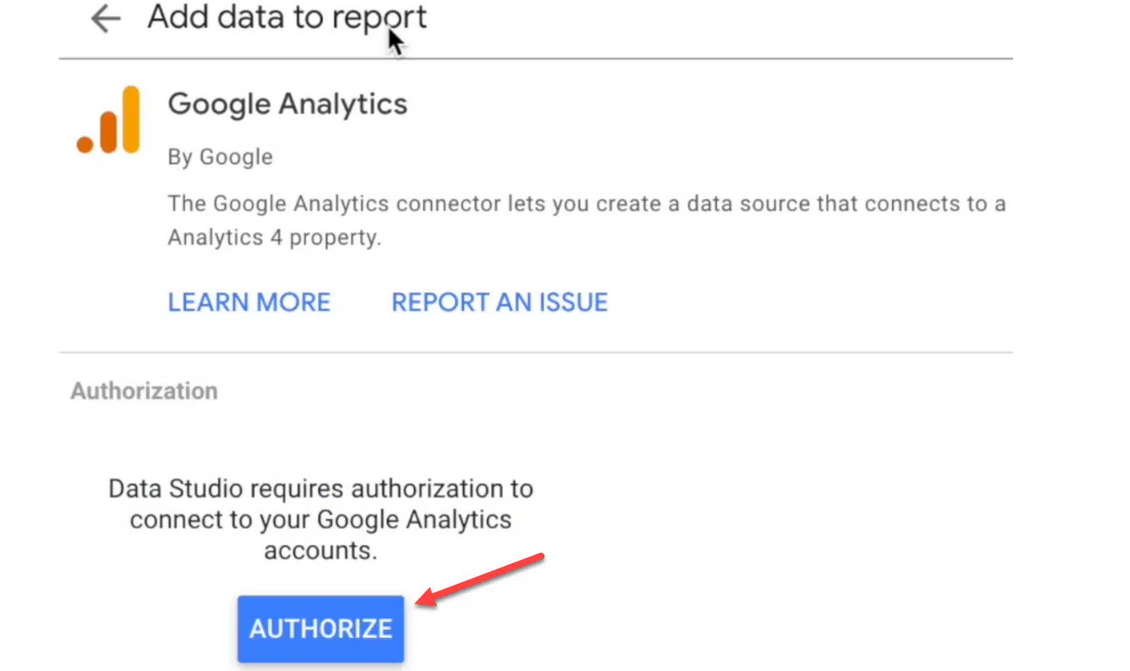Click the mouse pointer graphic near title
The image size is (1130, 671).
(396, 41)
